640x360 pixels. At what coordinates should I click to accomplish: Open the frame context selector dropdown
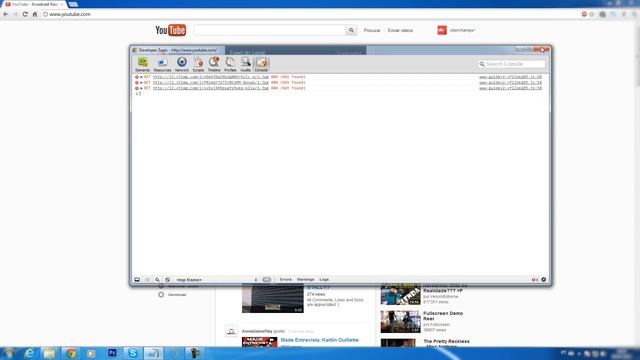(x=217, y=280)
